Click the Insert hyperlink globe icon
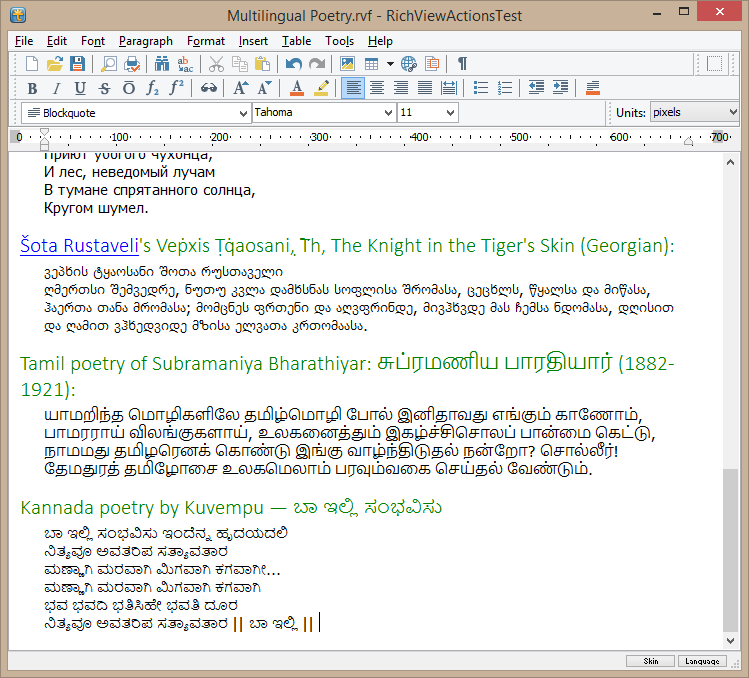749x678 pixels. [x=408, y=64]
